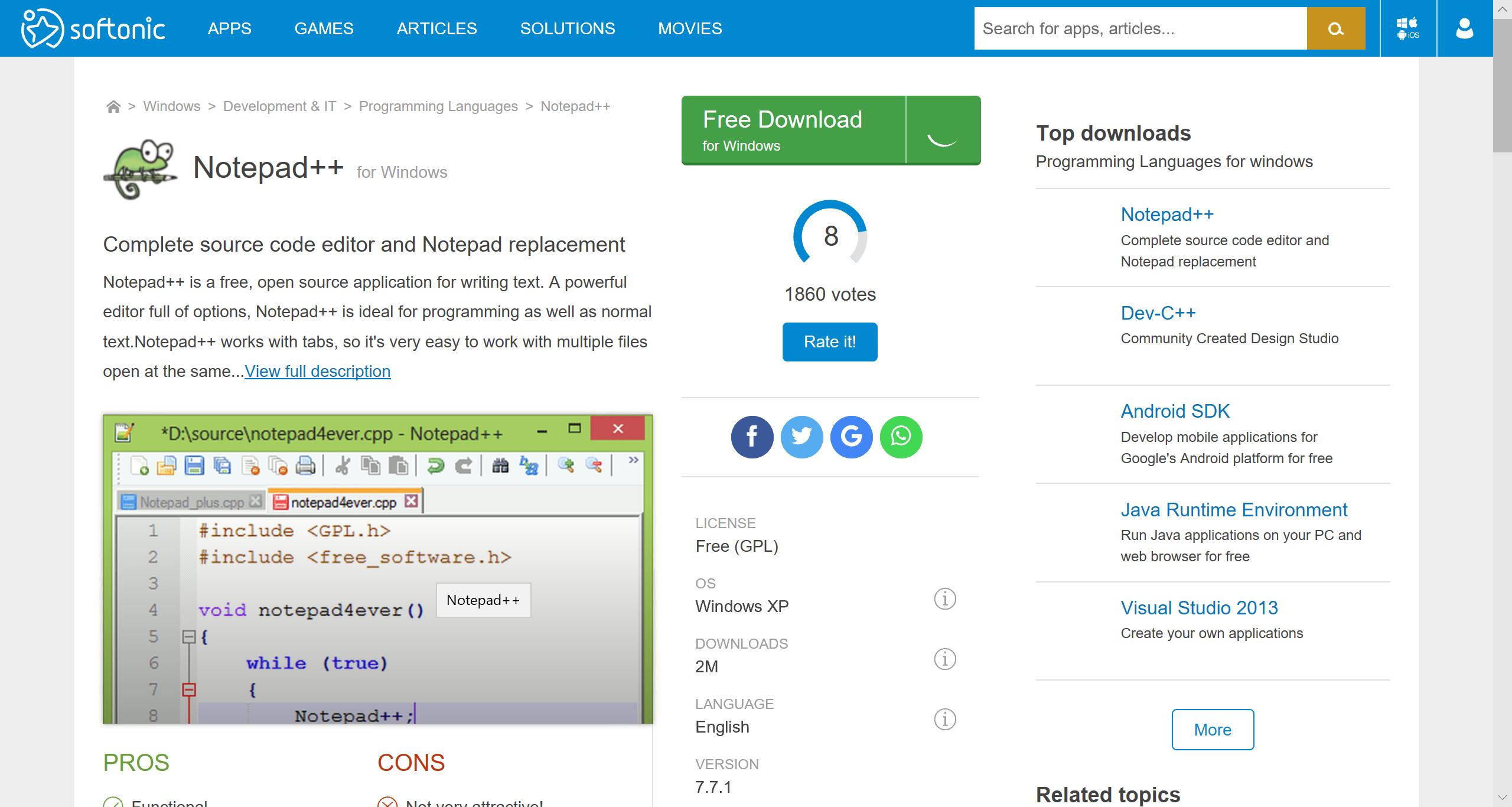1512x807 pixels.
Task: Open Dev-C++ in Top downloads
Action: (x=1158, y=313)
